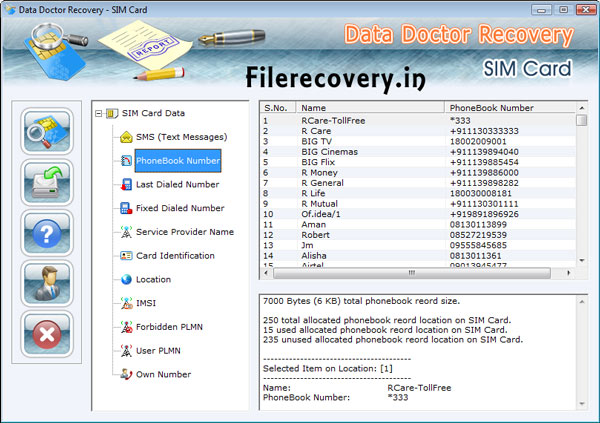Click the table horizontal scrollbar thumb
600x423 pixels.
412,273
